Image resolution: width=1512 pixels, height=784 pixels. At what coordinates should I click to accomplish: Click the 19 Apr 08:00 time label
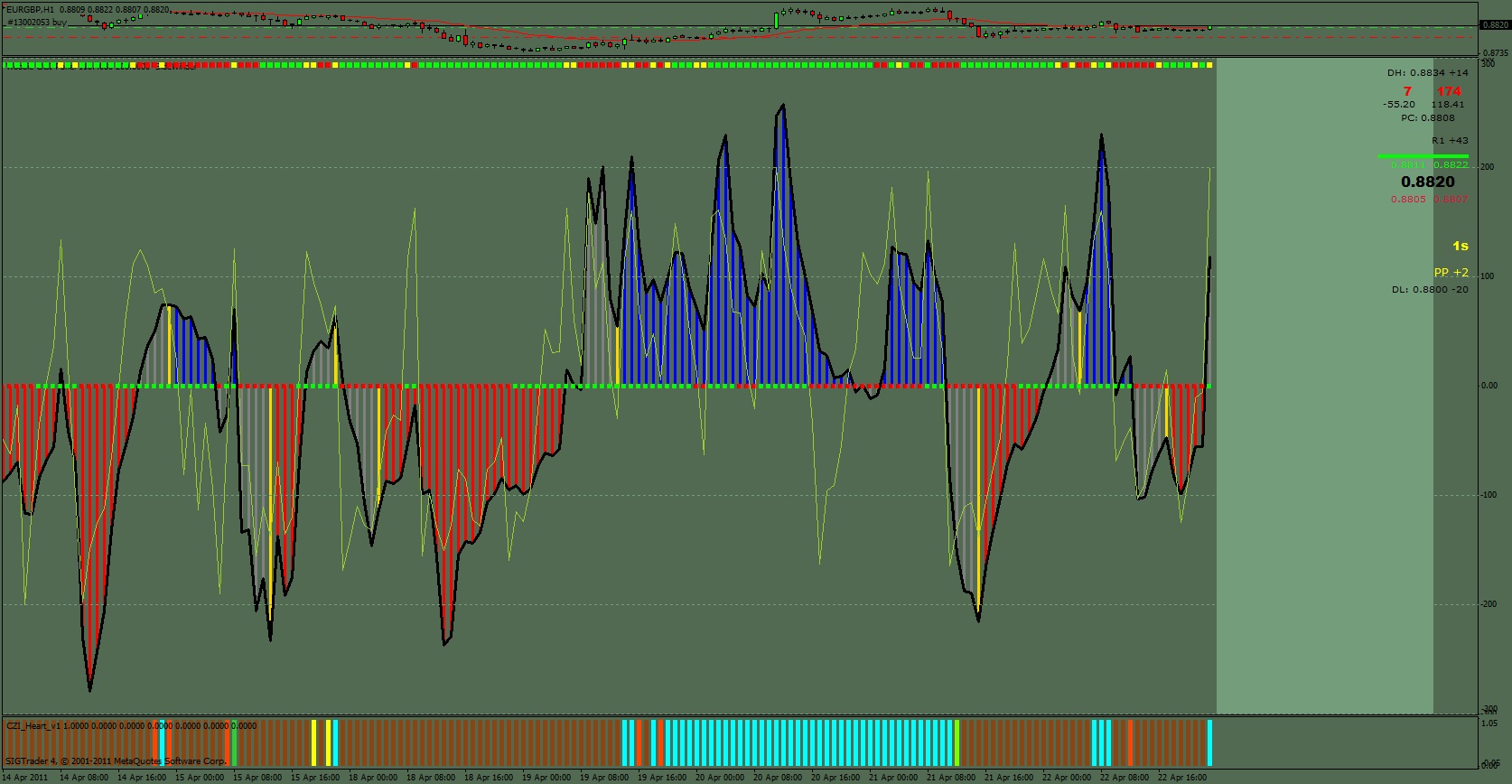605,777
